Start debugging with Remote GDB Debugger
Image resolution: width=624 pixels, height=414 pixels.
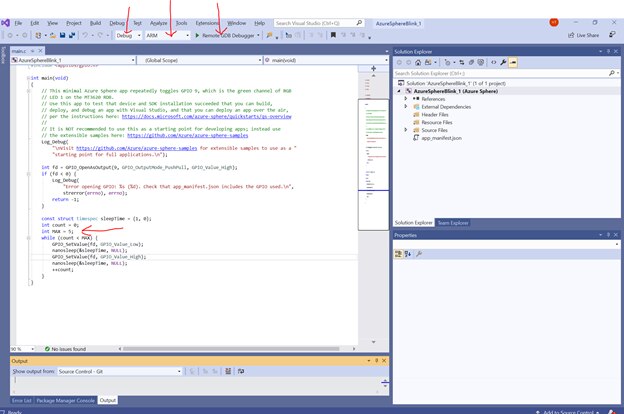tap(226, 35)
